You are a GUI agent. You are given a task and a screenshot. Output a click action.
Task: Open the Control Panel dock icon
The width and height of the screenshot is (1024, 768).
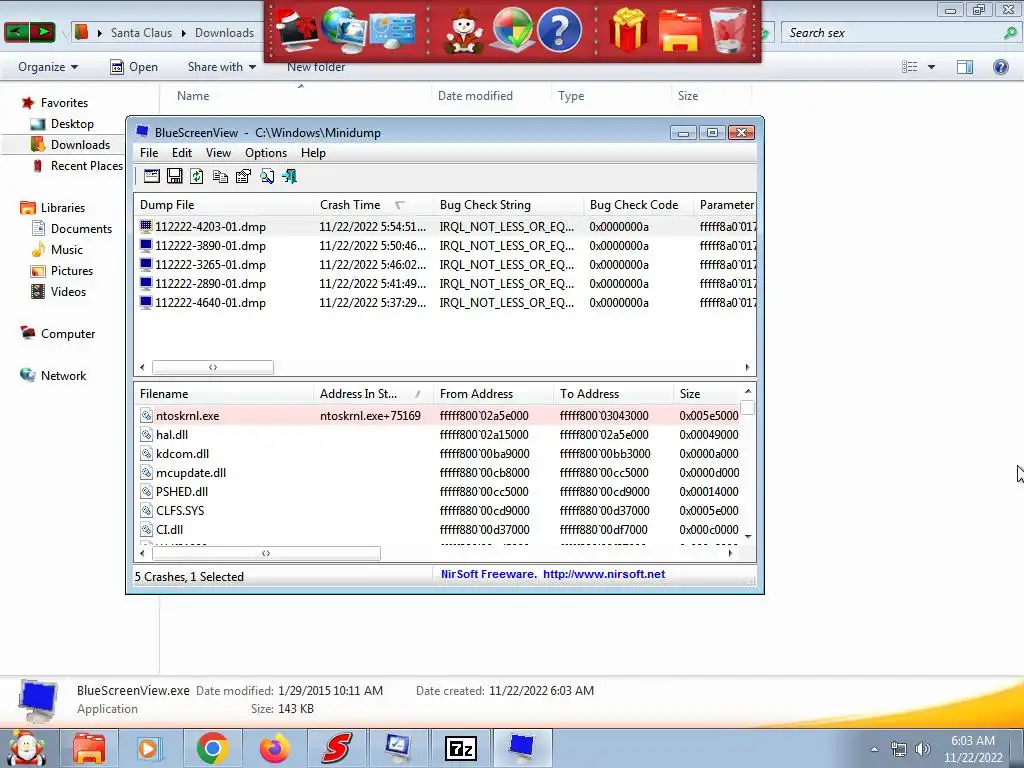click(x=392, y=31)
